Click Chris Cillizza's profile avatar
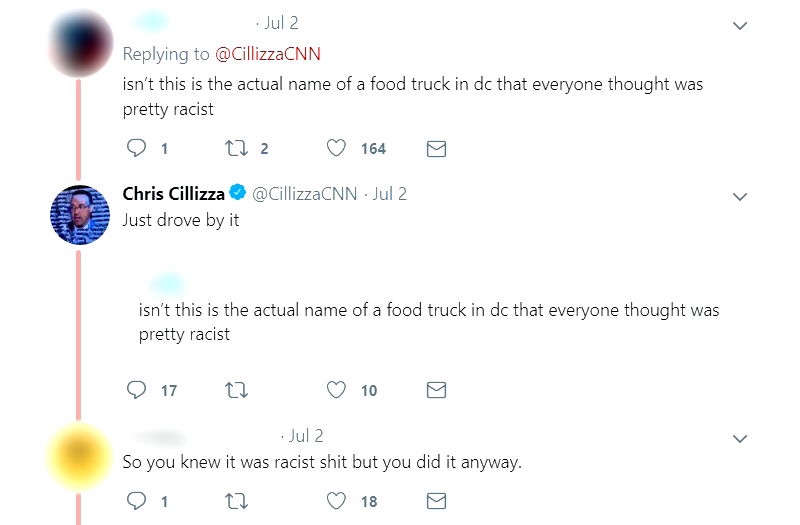The width and height of the screenshot is (800, 525). coord(79,215)
